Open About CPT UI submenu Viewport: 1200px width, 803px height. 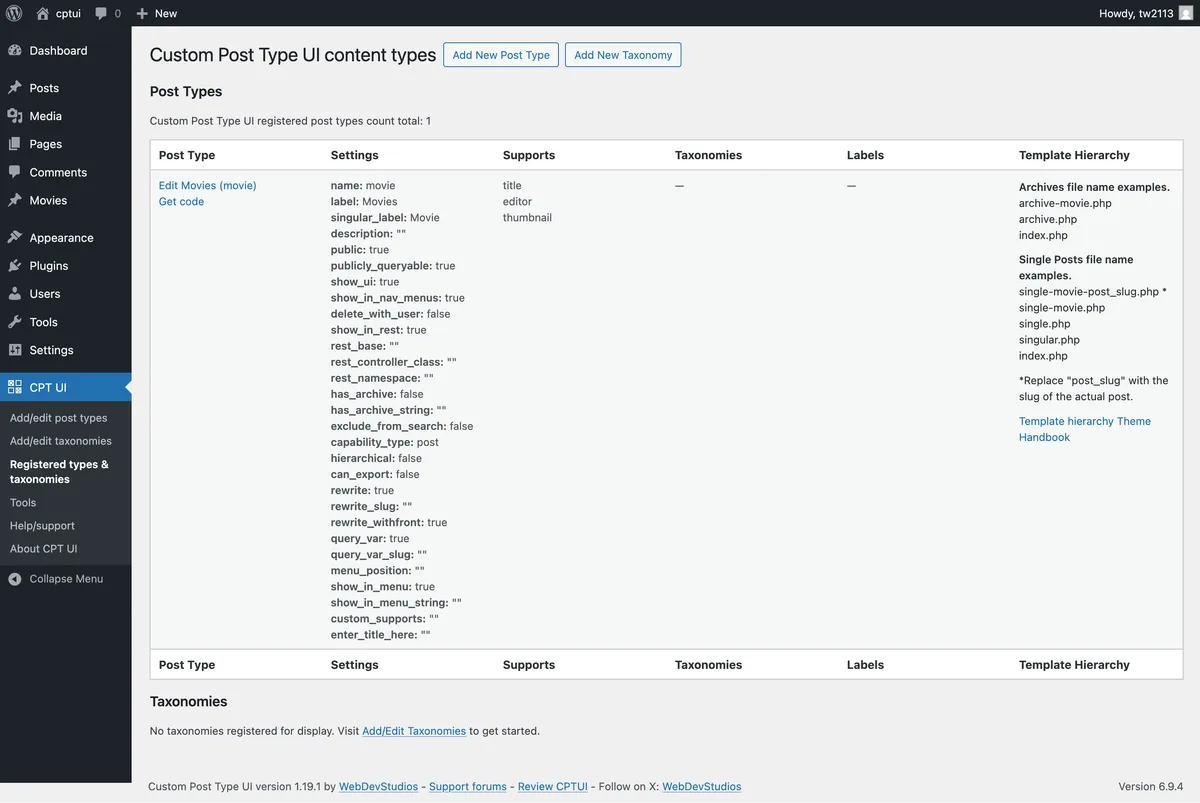pyautogui.click(x=43, y=549)
